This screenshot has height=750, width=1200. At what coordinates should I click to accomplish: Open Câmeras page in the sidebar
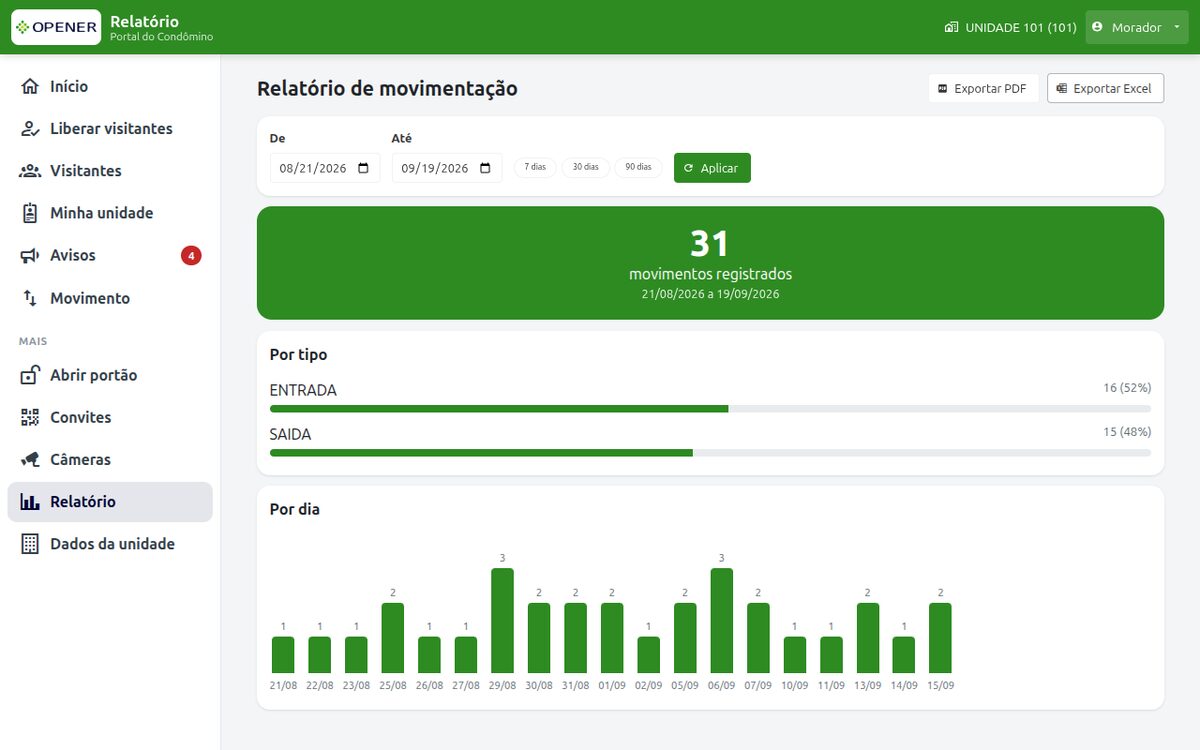[110, 460]
